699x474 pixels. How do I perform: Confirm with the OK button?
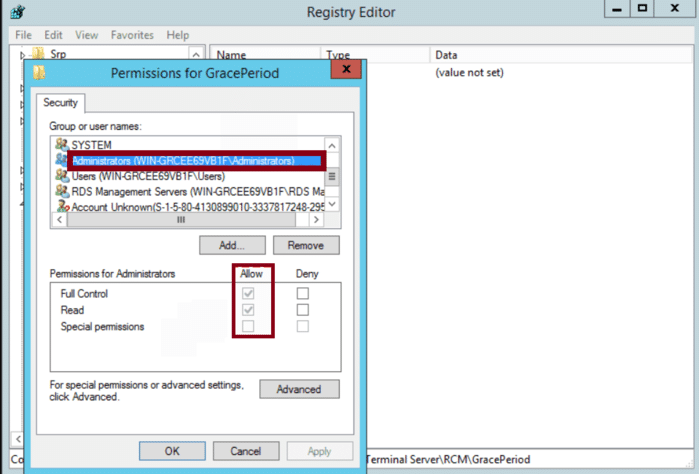[x=172, y=451]
